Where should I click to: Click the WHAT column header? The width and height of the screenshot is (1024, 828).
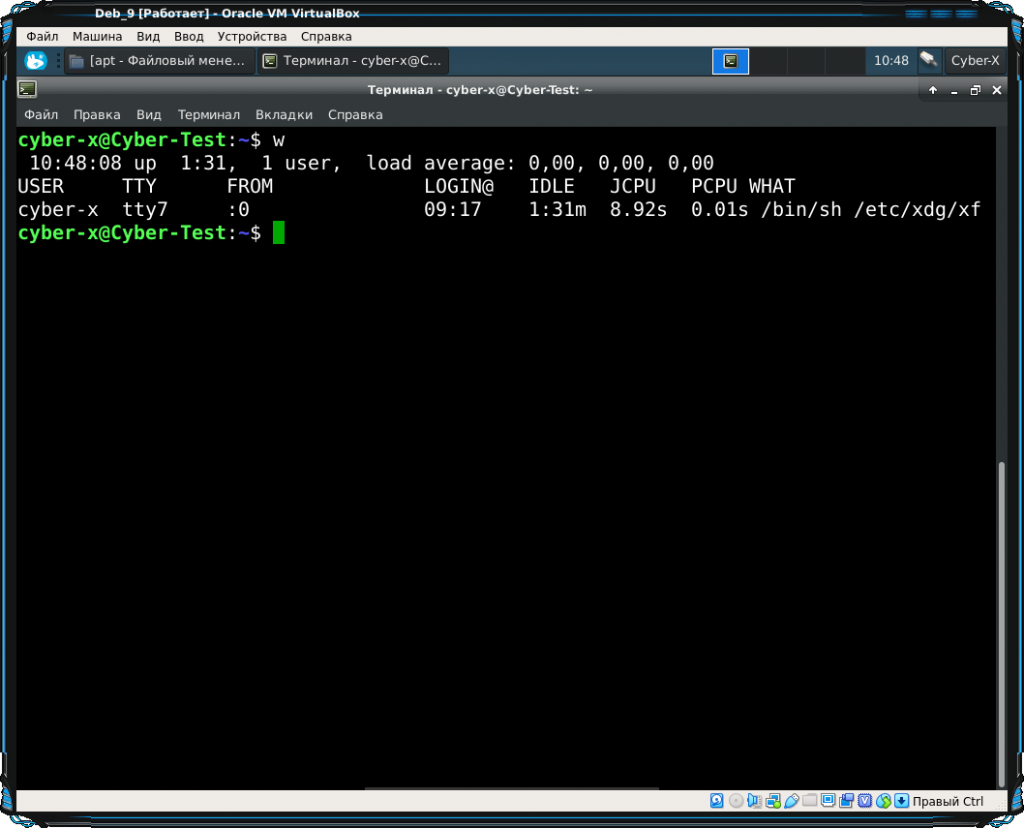pos(771,187)
